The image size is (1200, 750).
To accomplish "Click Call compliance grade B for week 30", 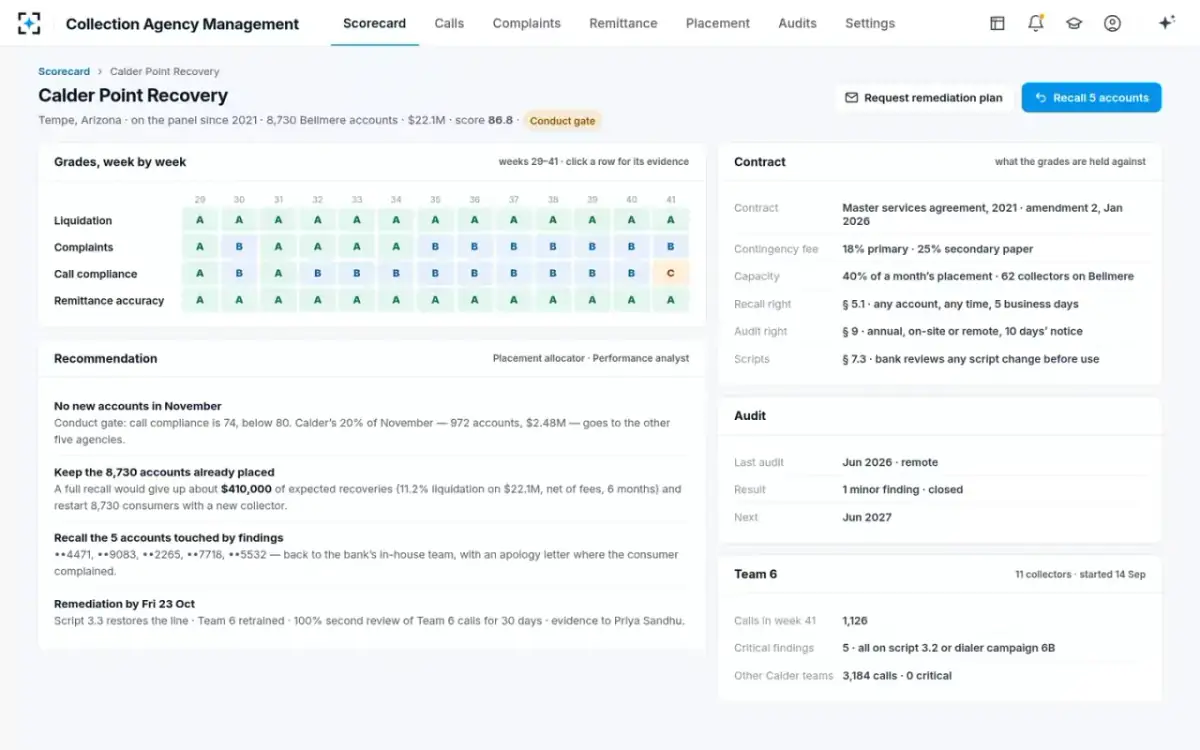I will tap(239, 273).
